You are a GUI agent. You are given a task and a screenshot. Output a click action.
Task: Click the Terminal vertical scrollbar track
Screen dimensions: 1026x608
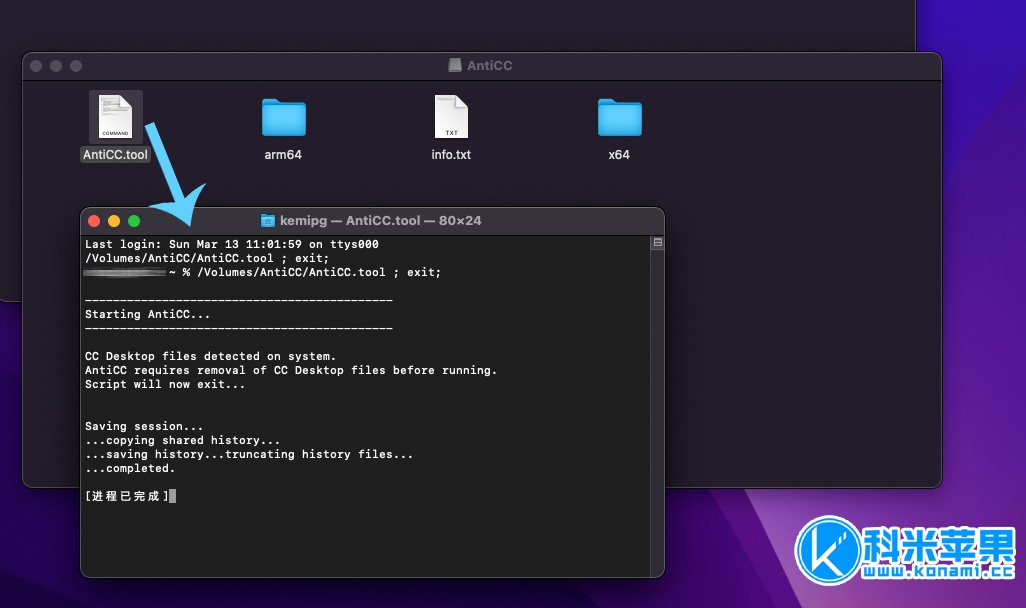pos(658,412)
